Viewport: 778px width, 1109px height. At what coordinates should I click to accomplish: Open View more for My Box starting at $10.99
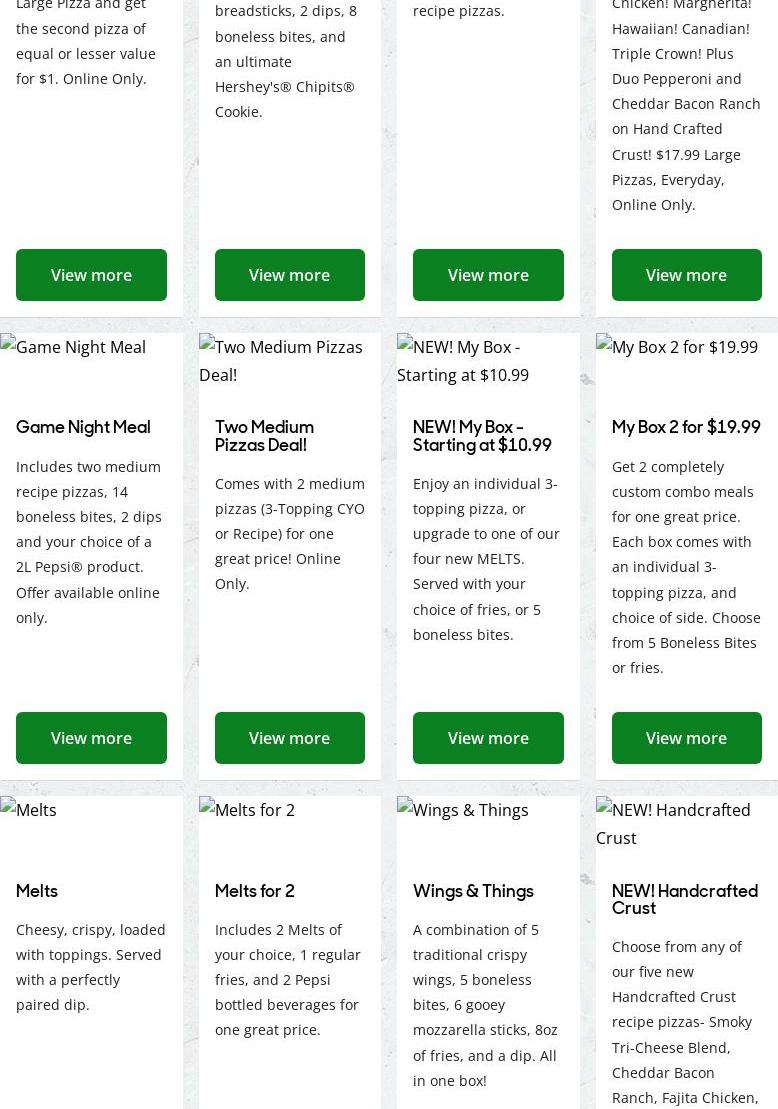coord(488,738)
